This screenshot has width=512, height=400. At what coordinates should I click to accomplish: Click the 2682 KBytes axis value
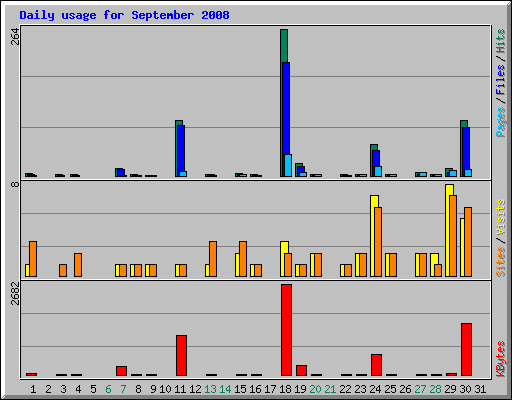coord(15,294)
